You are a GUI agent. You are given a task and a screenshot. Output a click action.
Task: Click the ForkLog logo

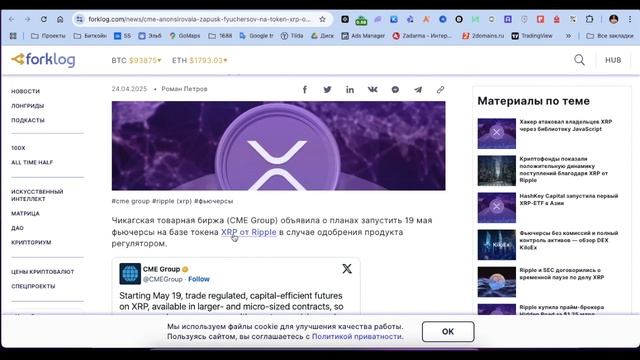[43, 60]
